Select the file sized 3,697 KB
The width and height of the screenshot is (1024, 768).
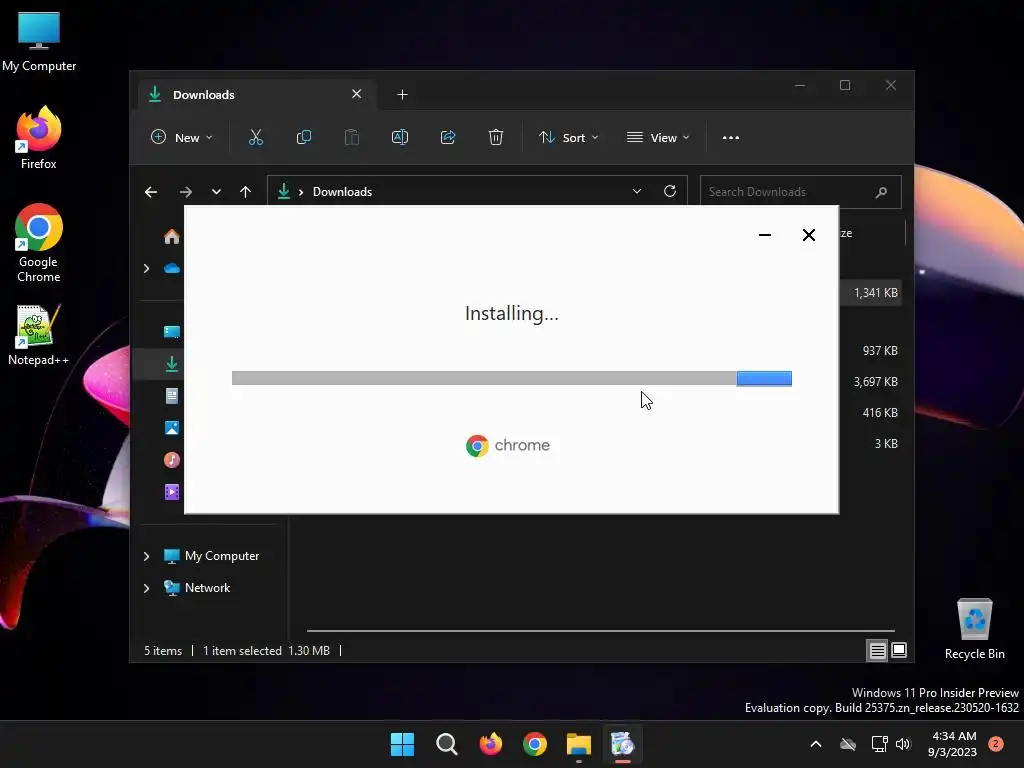tap(875, 381)
